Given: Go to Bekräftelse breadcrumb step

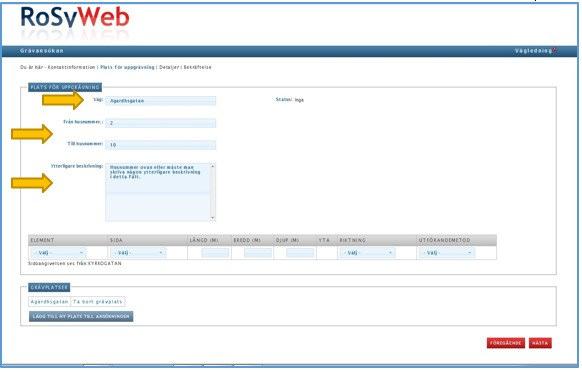Looking at the screenshot, I should pos(197,67).
